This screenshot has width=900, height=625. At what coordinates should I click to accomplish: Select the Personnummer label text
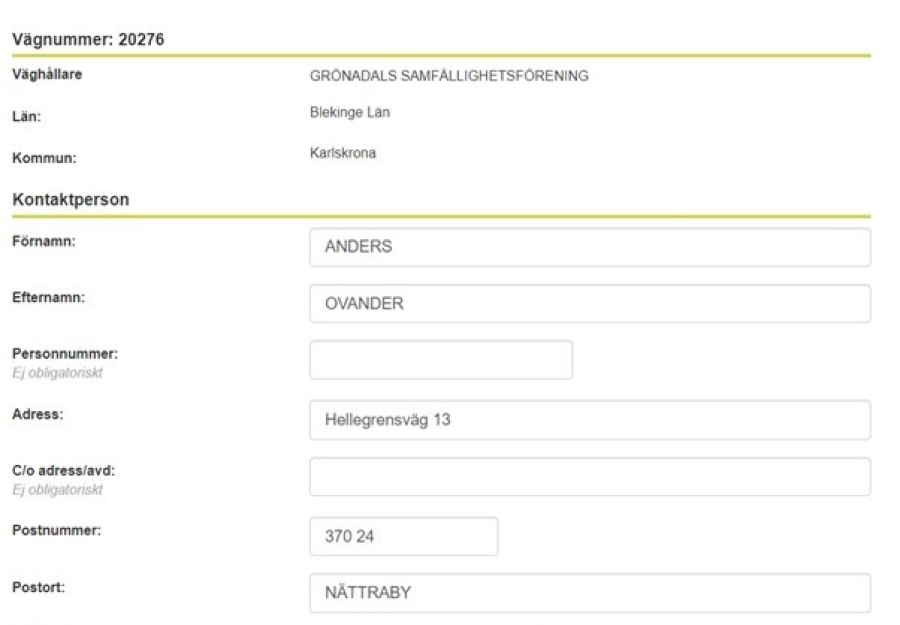(65, 354)
